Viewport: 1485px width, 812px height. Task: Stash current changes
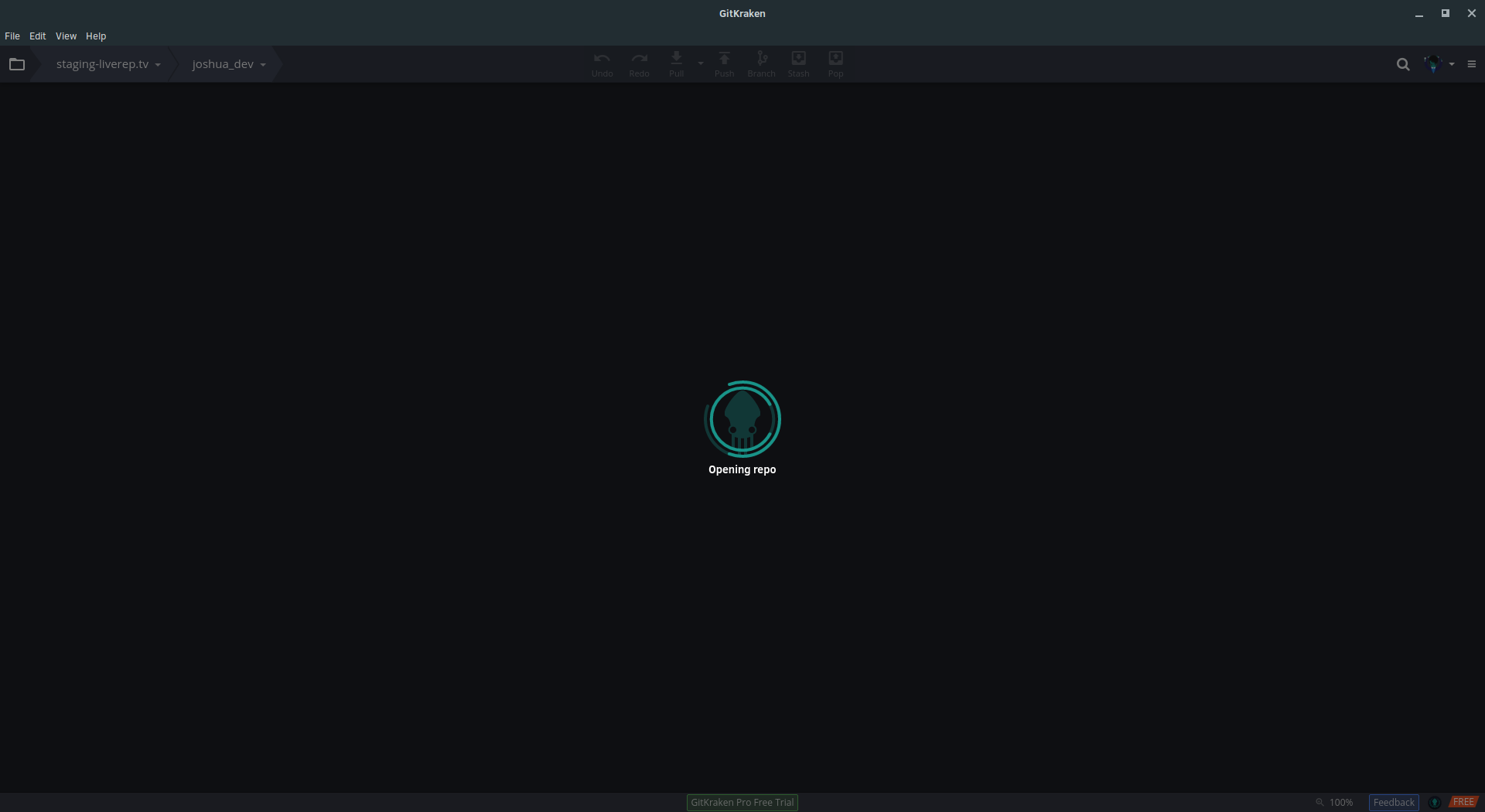pos(798,64)
